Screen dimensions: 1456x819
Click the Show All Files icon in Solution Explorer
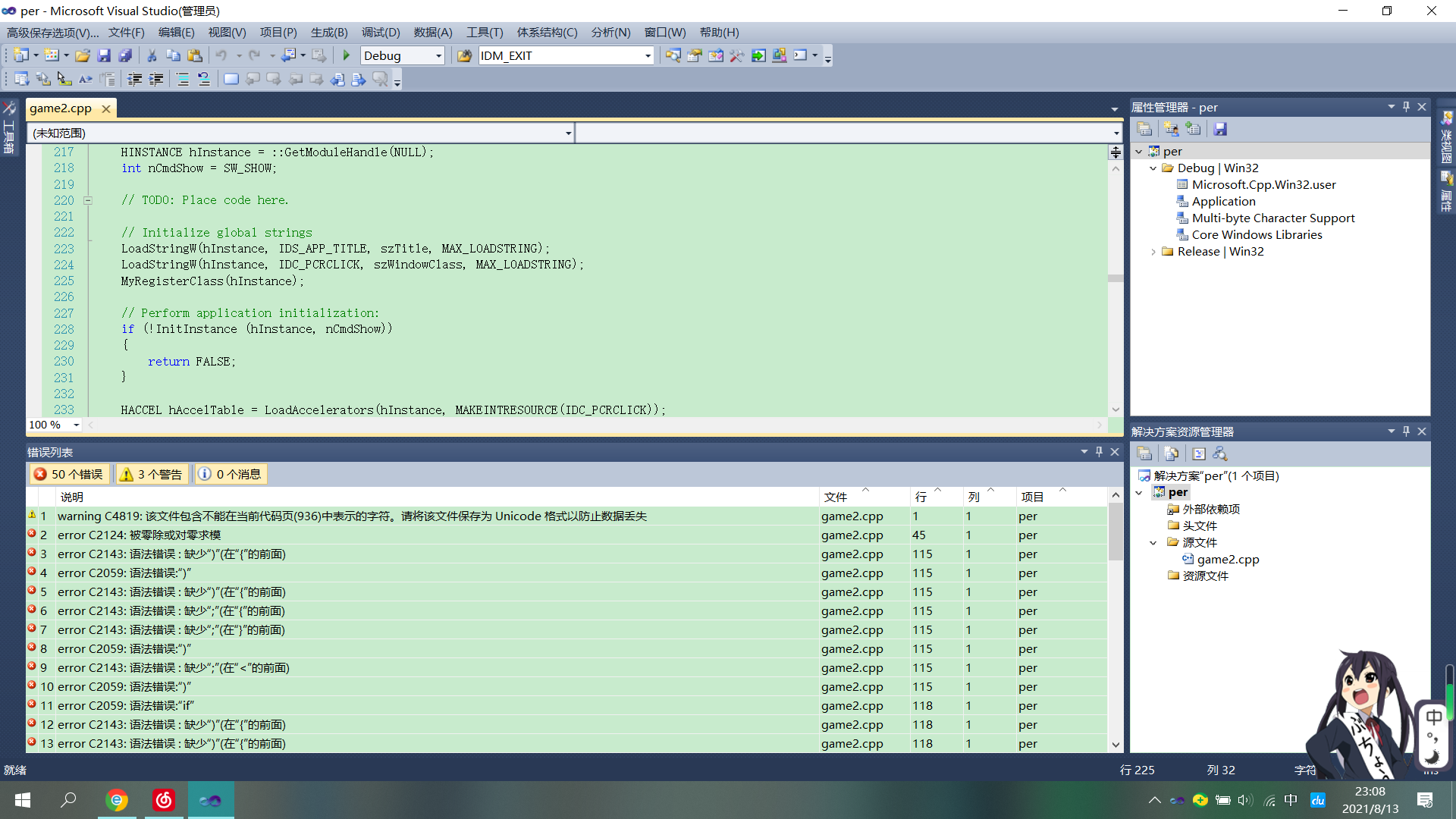click(x=1172, y=453)
